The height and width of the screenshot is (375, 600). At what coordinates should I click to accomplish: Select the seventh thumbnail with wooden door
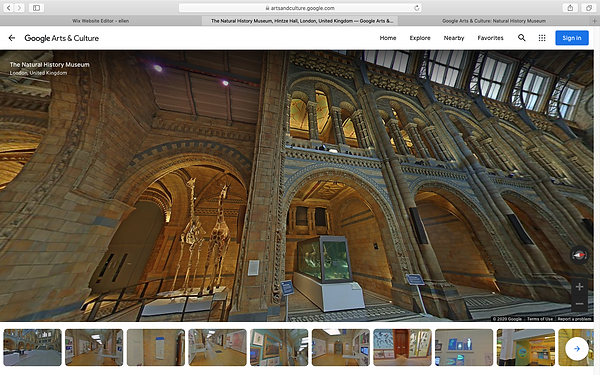pyautogui.click(x=402, y=347)
